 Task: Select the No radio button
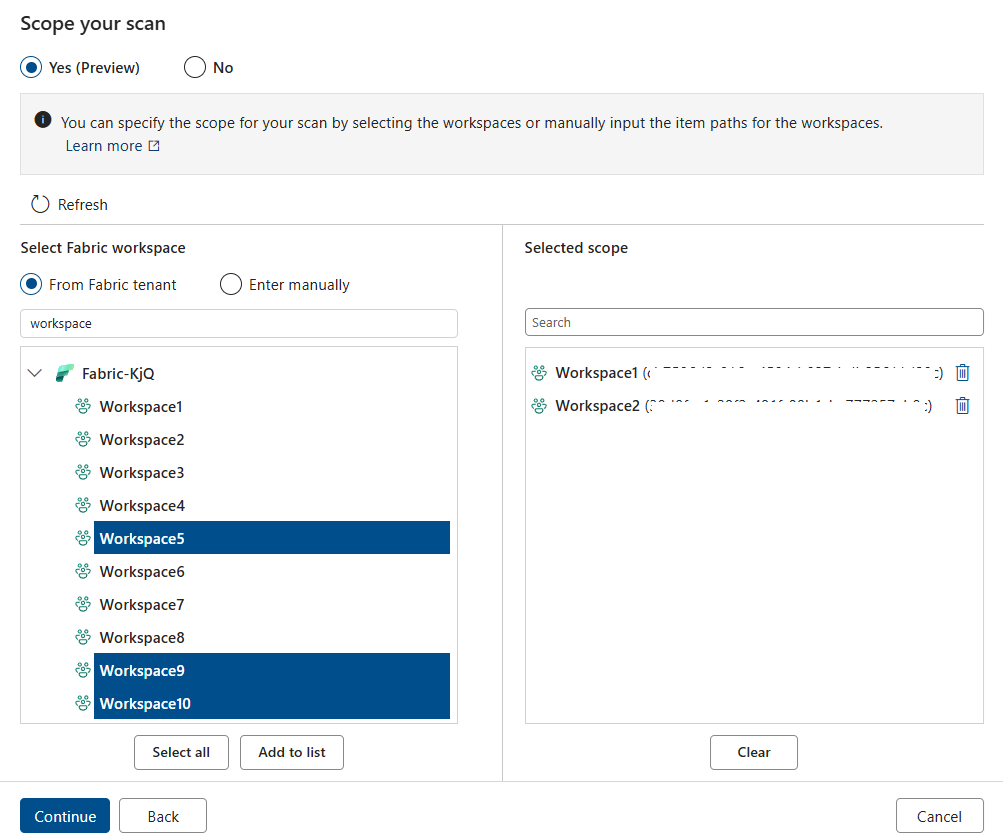[195, 67]
